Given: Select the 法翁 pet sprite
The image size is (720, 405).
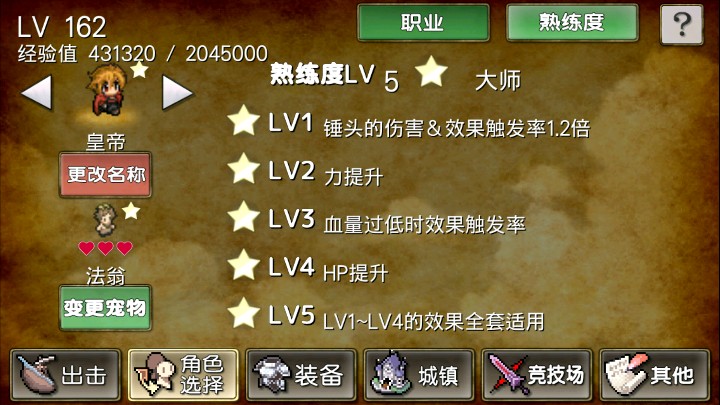Looking at the screenshot, I should pos(106,220).
